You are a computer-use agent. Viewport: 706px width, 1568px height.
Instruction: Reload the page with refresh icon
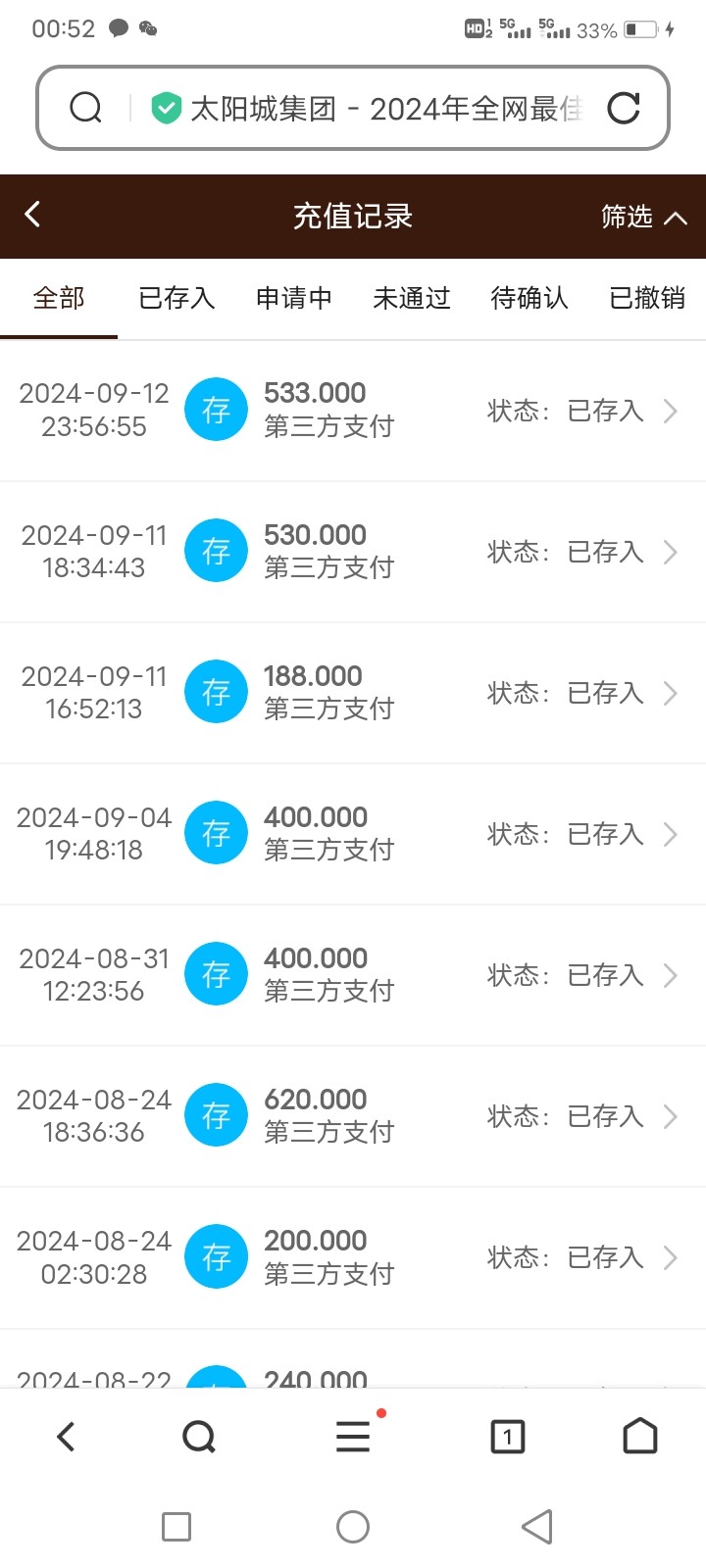point(624,108)
